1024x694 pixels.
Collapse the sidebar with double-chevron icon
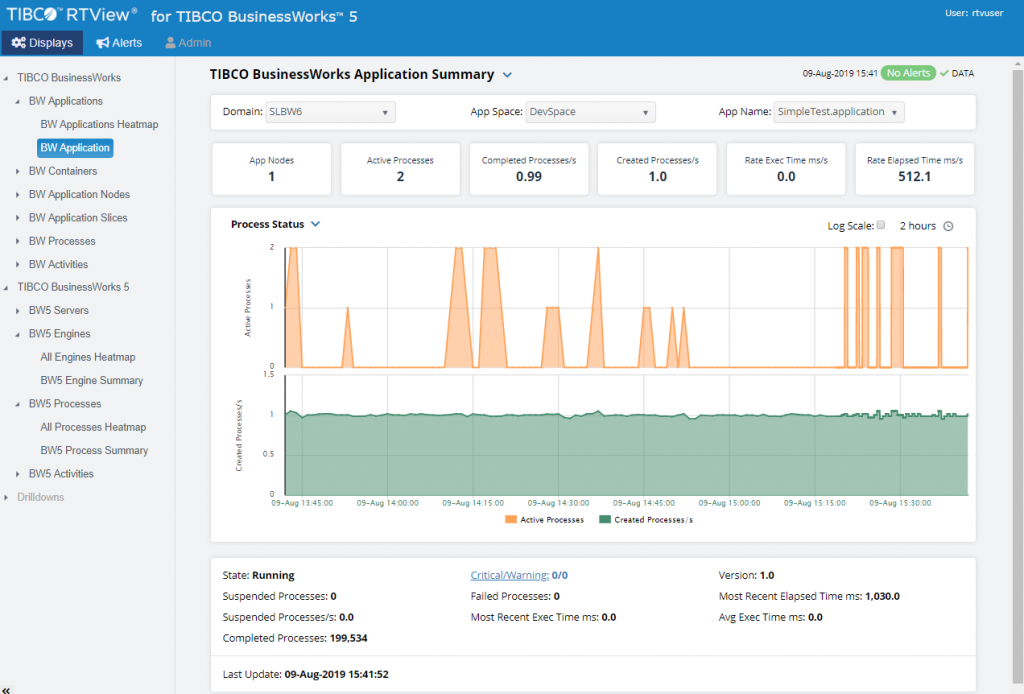coord(7,689)
